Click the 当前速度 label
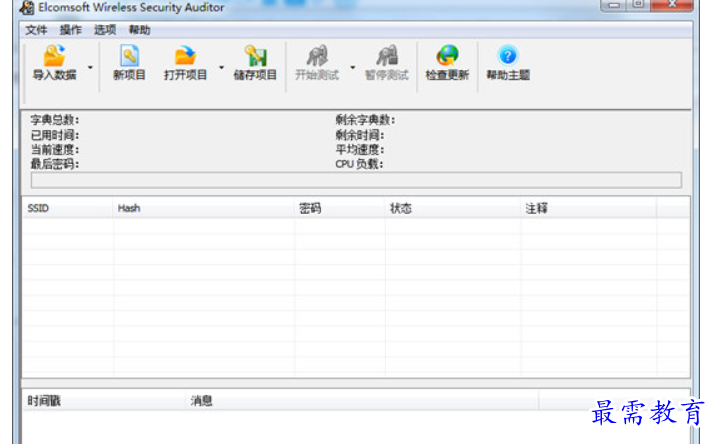 click(55, 150)
